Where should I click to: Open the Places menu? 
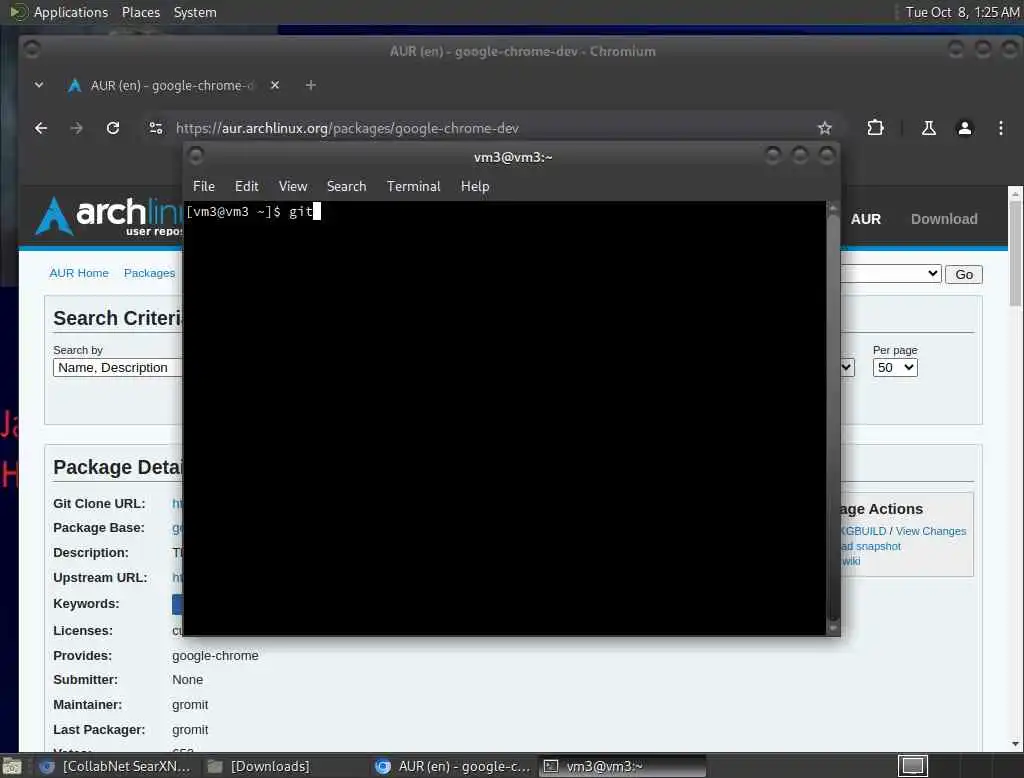(141, 12)
